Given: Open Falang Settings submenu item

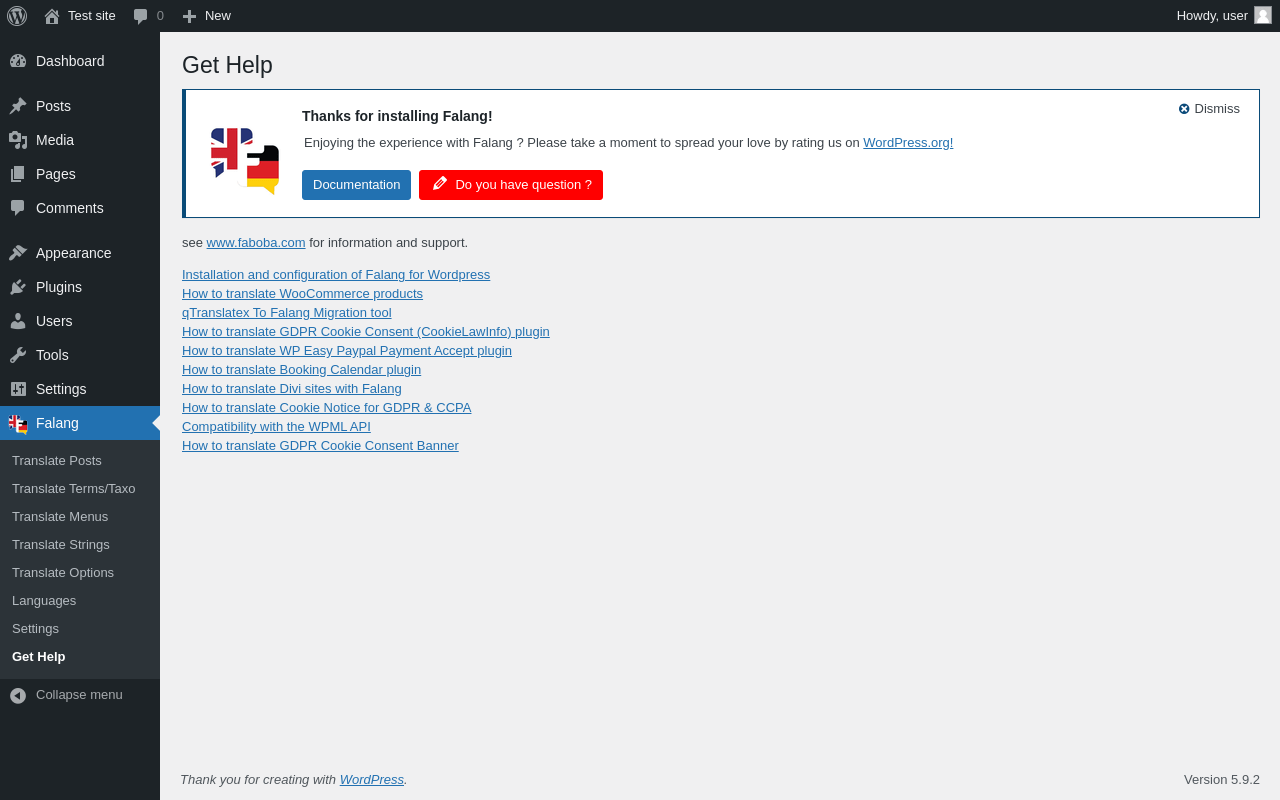Looking at the screenshot, I should (80, 629).
